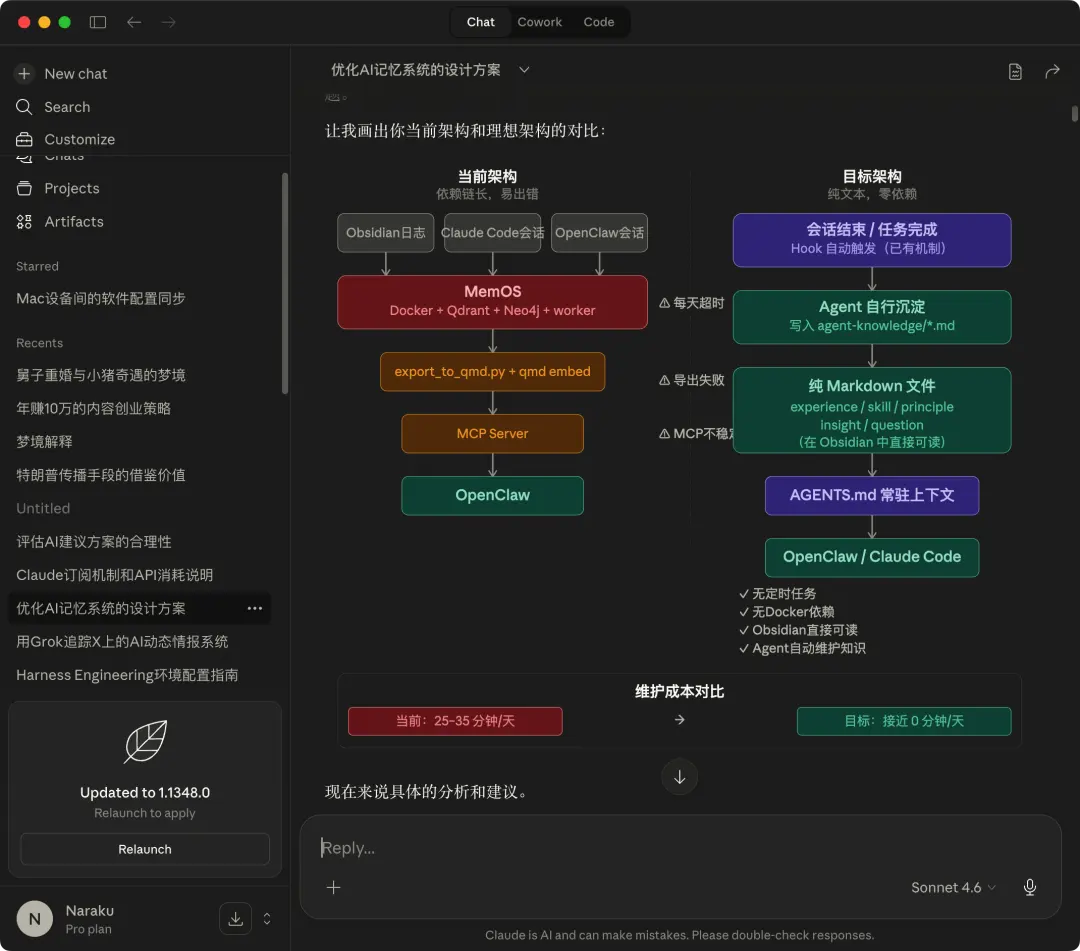Open the Sonnet 4.6 model selector
Viewport: 1080px width, 951px height.
tap(953, 887)
